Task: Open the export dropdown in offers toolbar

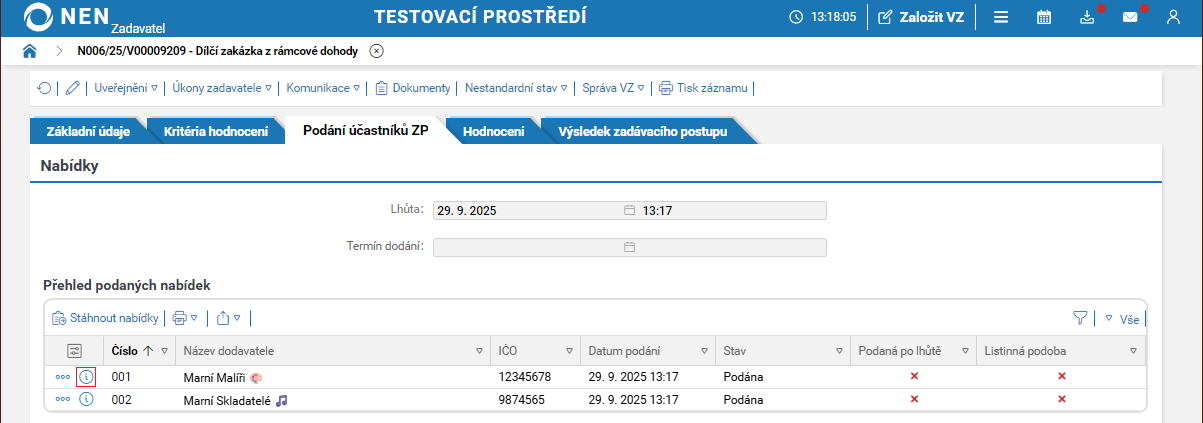Action: coord(229,318)
